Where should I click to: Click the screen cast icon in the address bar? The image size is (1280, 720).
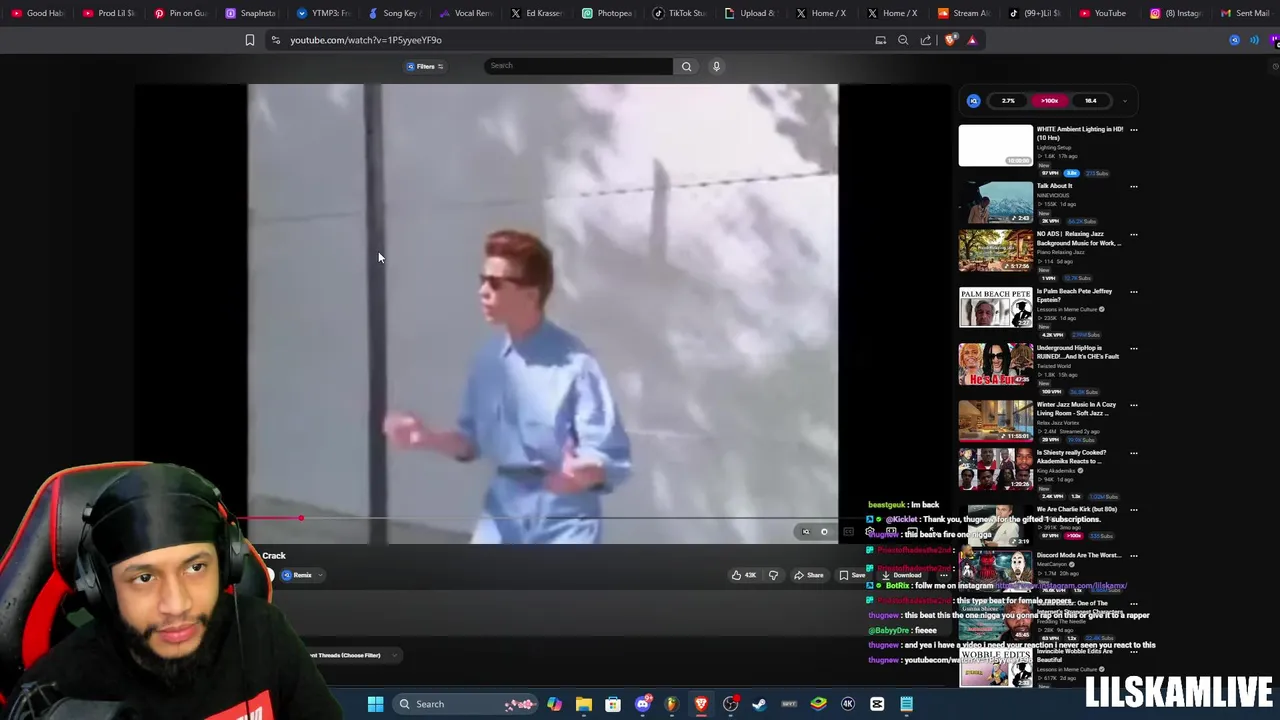point(881,40)
